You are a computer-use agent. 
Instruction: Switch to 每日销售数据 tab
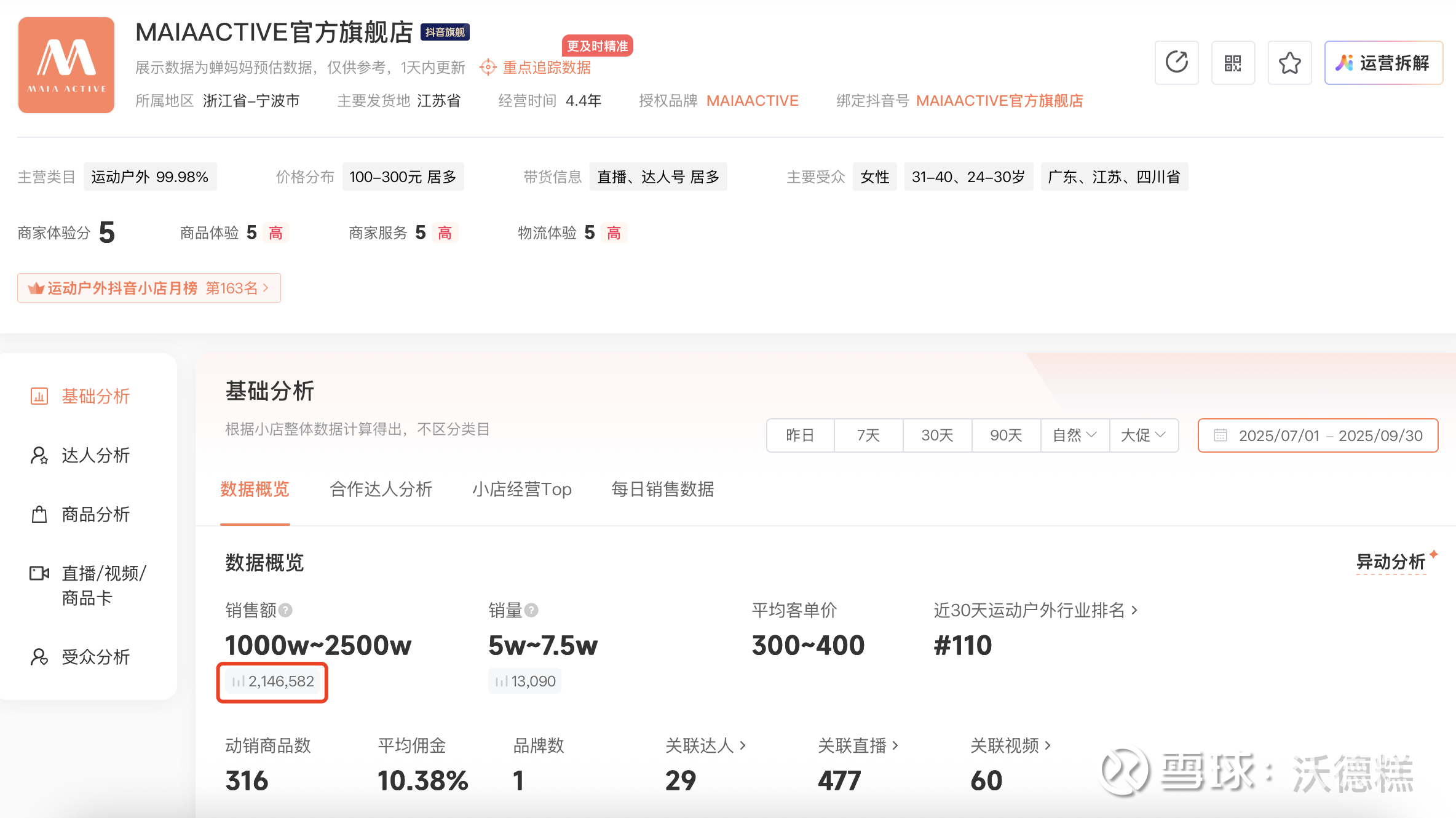tap(662, 490)
